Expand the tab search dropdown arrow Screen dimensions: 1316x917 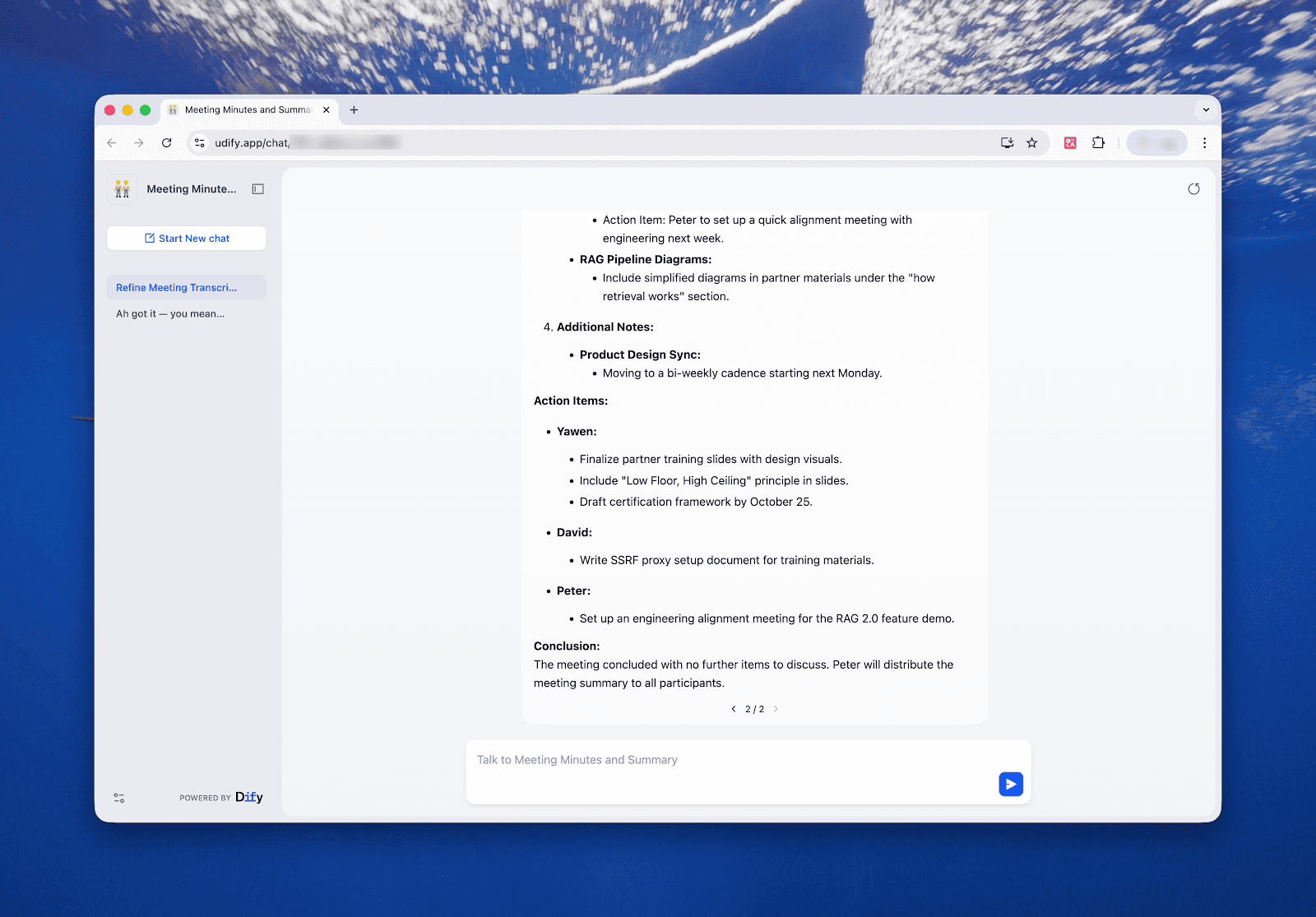click(1206, 110)
